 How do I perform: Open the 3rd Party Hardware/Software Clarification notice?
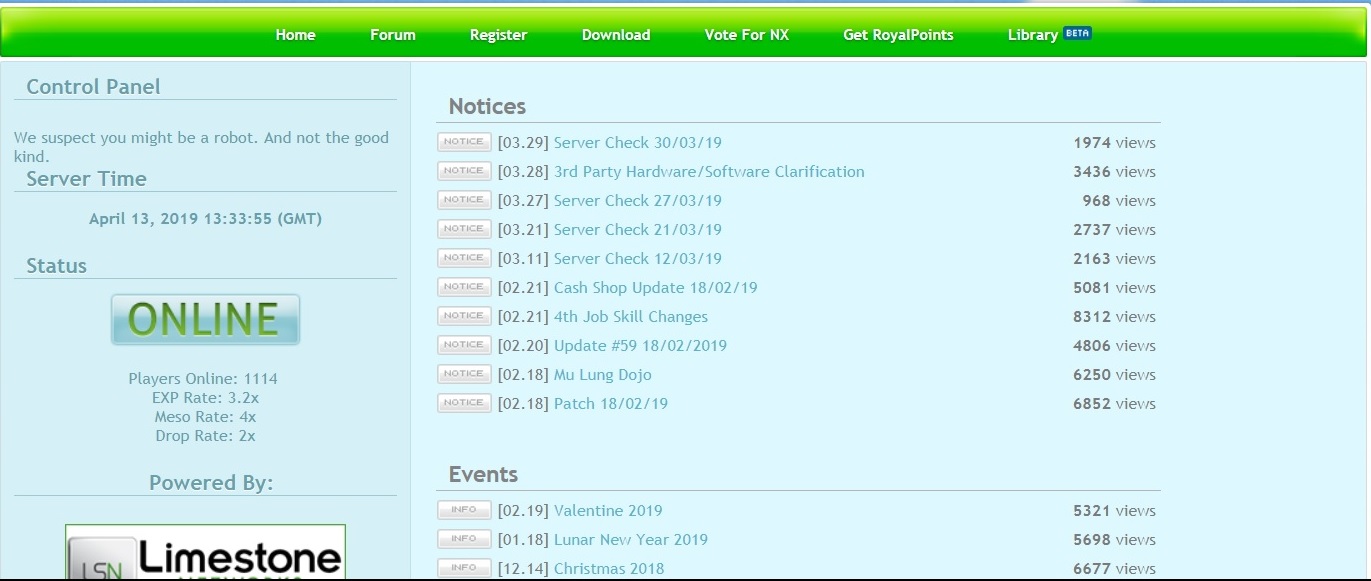click(x=708, y=172)
